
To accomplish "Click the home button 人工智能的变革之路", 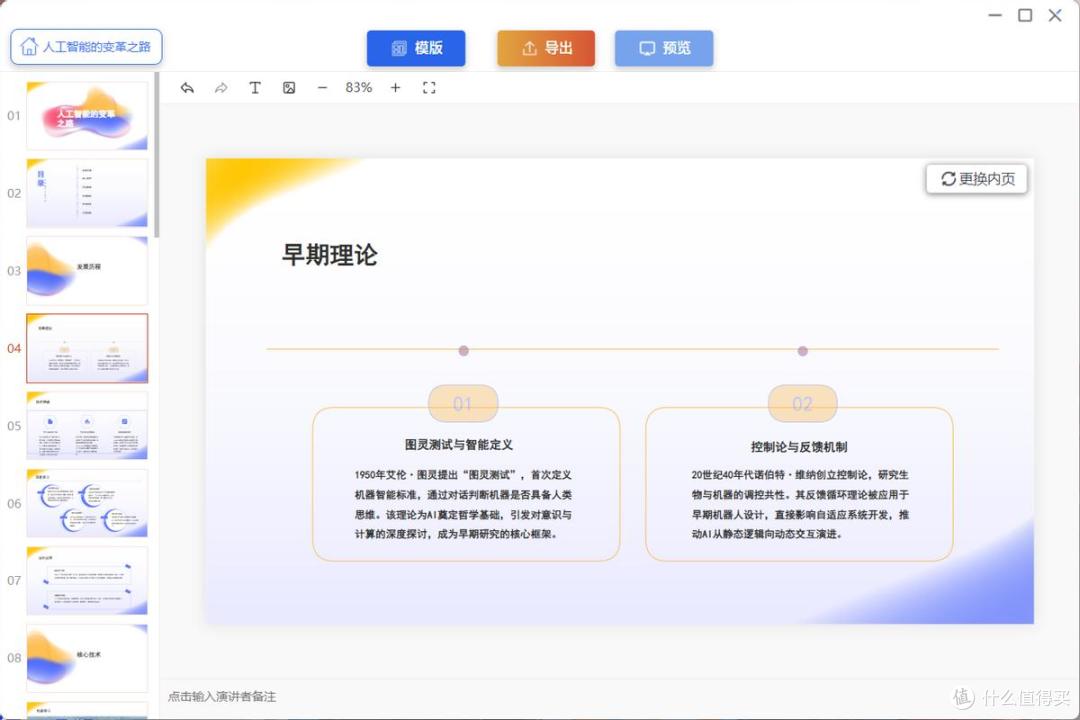I will (86, 47).
